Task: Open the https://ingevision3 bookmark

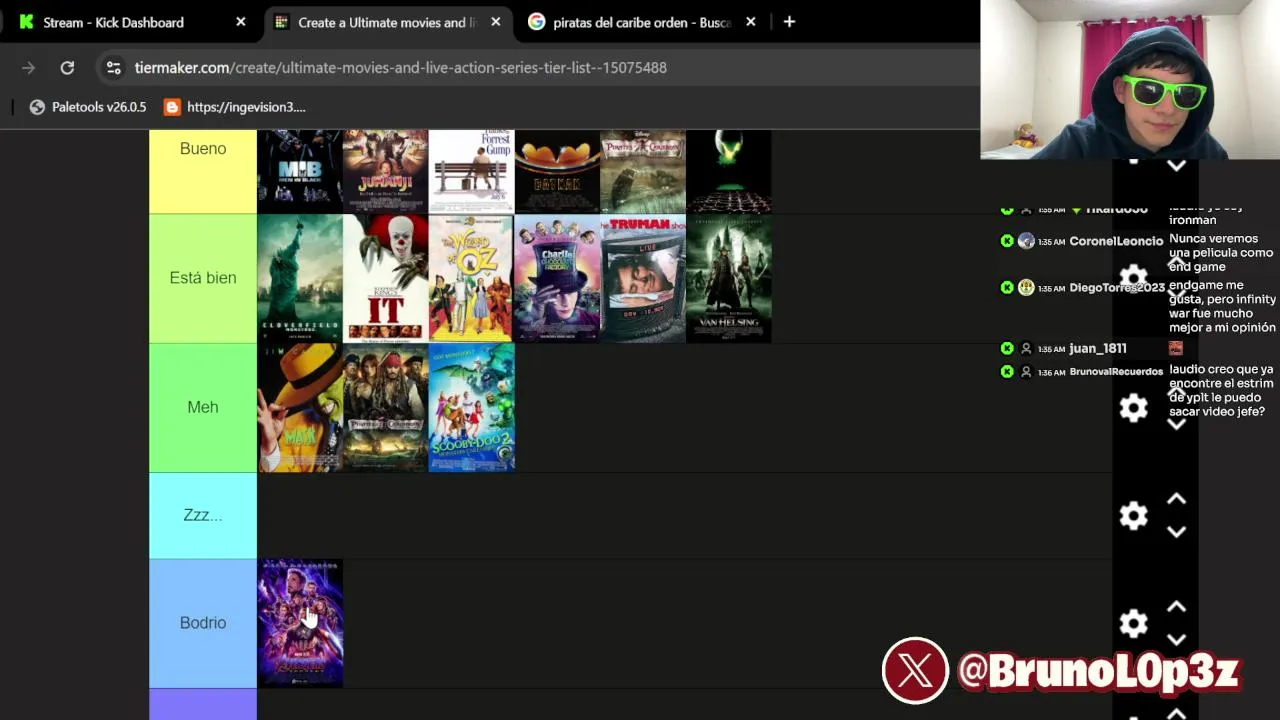Action: (234, 107)
